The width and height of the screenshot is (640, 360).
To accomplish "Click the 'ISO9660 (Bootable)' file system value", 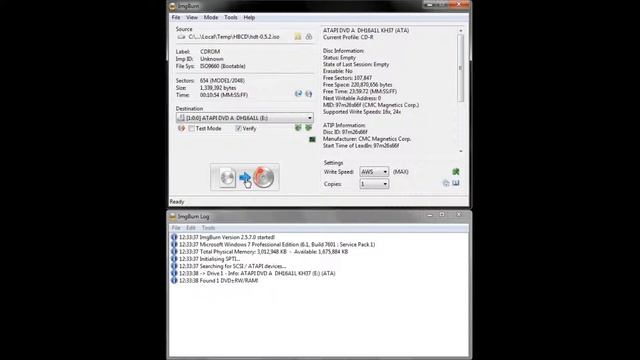I will point(222,66).
